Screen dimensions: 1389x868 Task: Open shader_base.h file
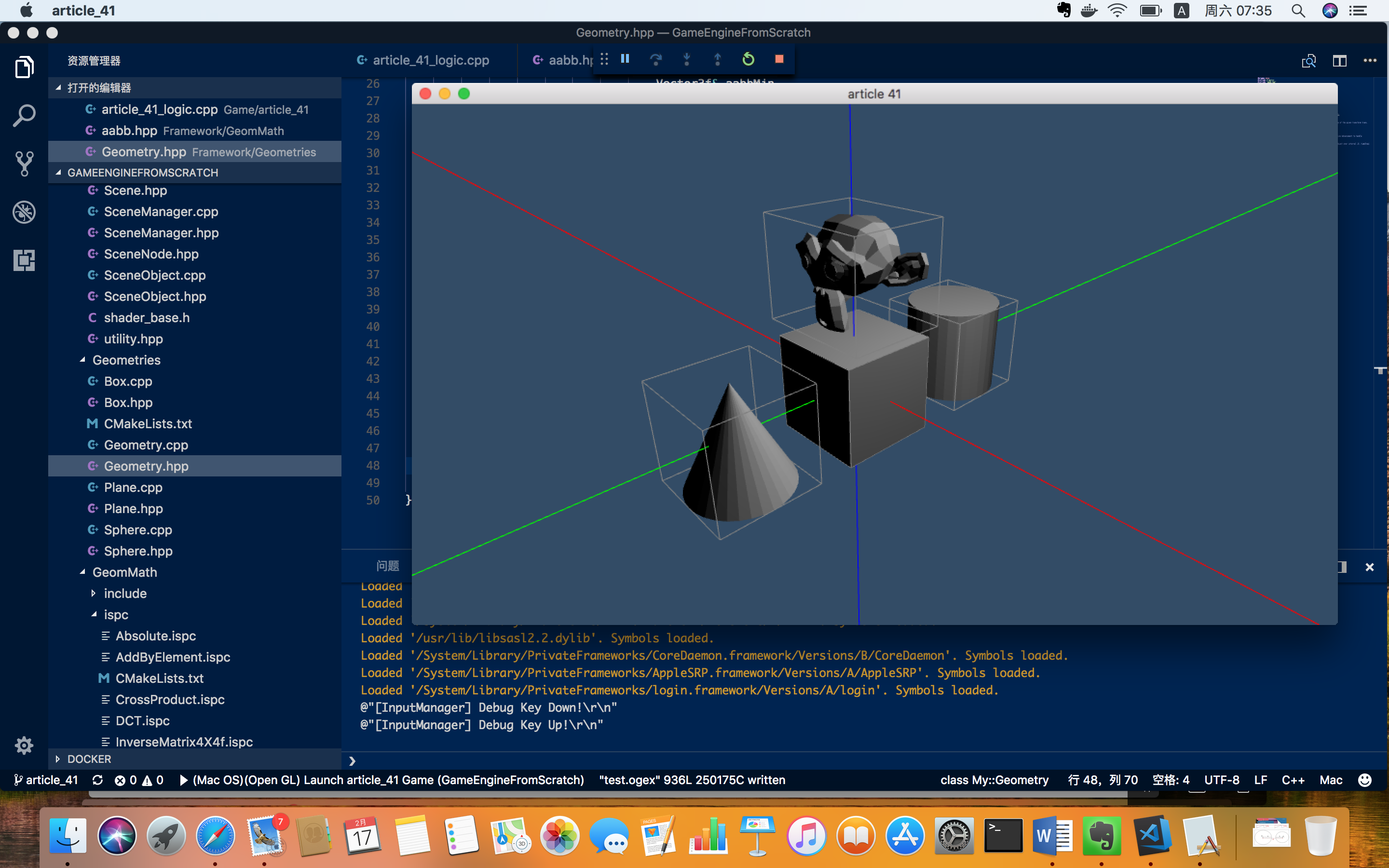(195, 317)
